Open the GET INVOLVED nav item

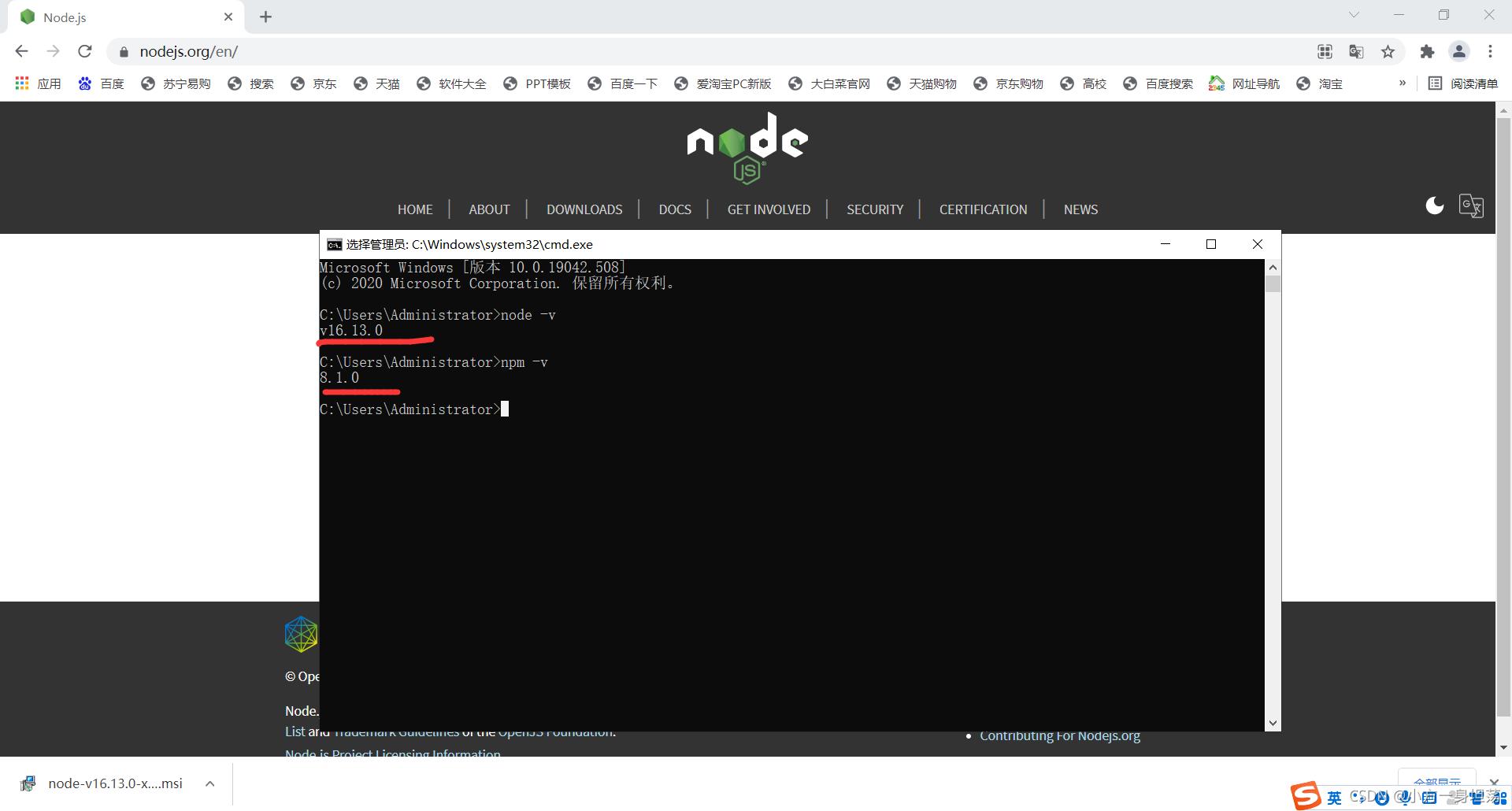(769, 209)
